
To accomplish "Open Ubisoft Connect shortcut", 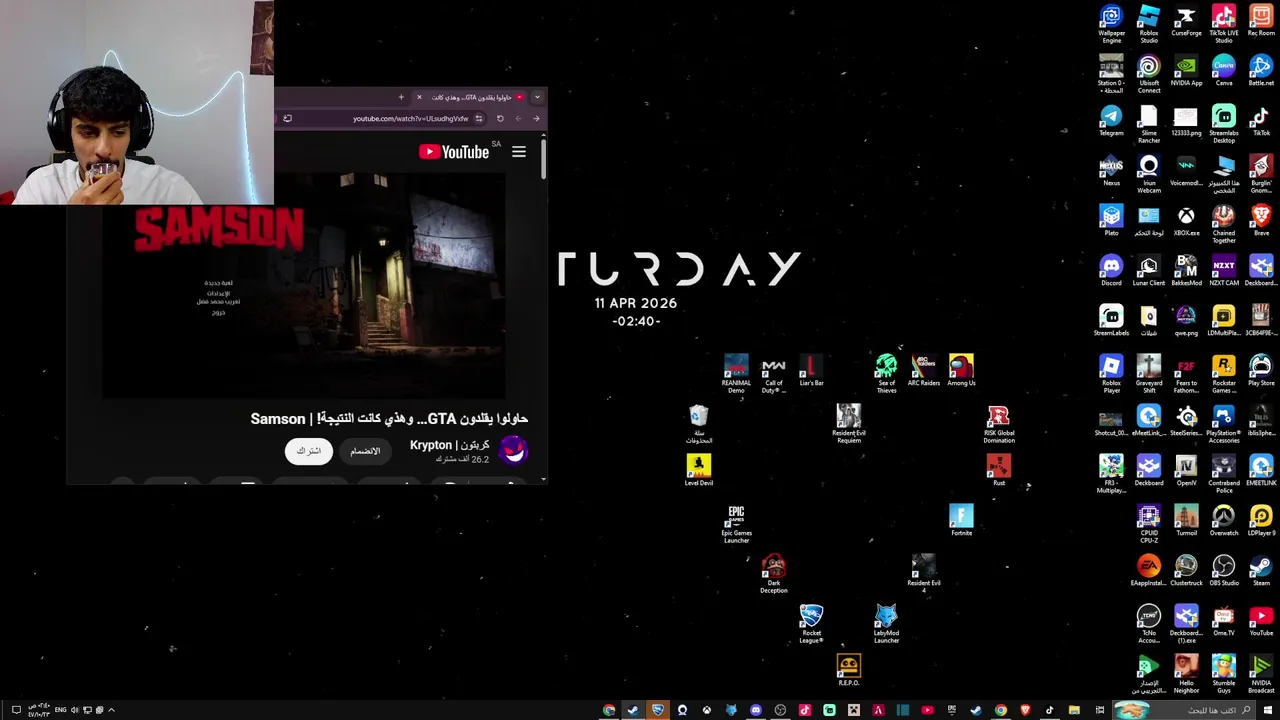I will point(1149,74).
